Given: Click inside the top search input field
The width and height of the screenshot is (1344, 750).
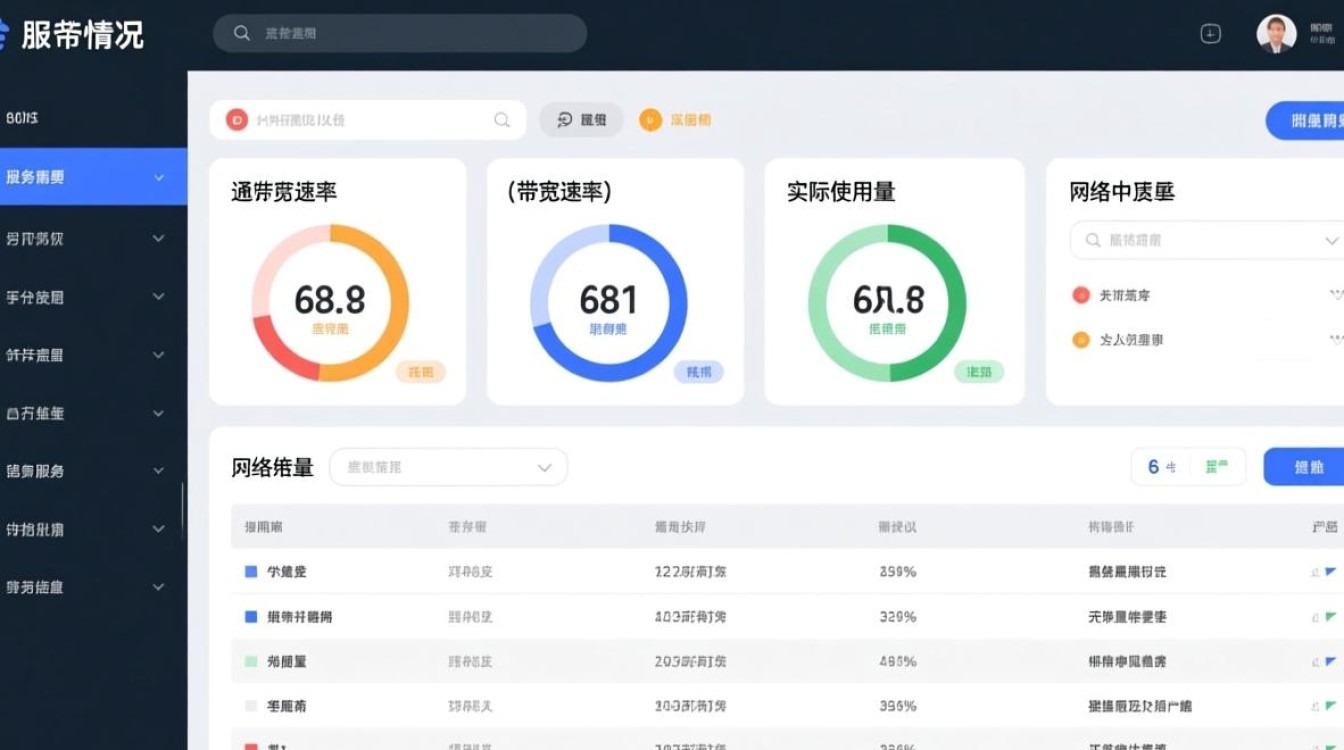Looking at the screenshot, I should point(400,33).
